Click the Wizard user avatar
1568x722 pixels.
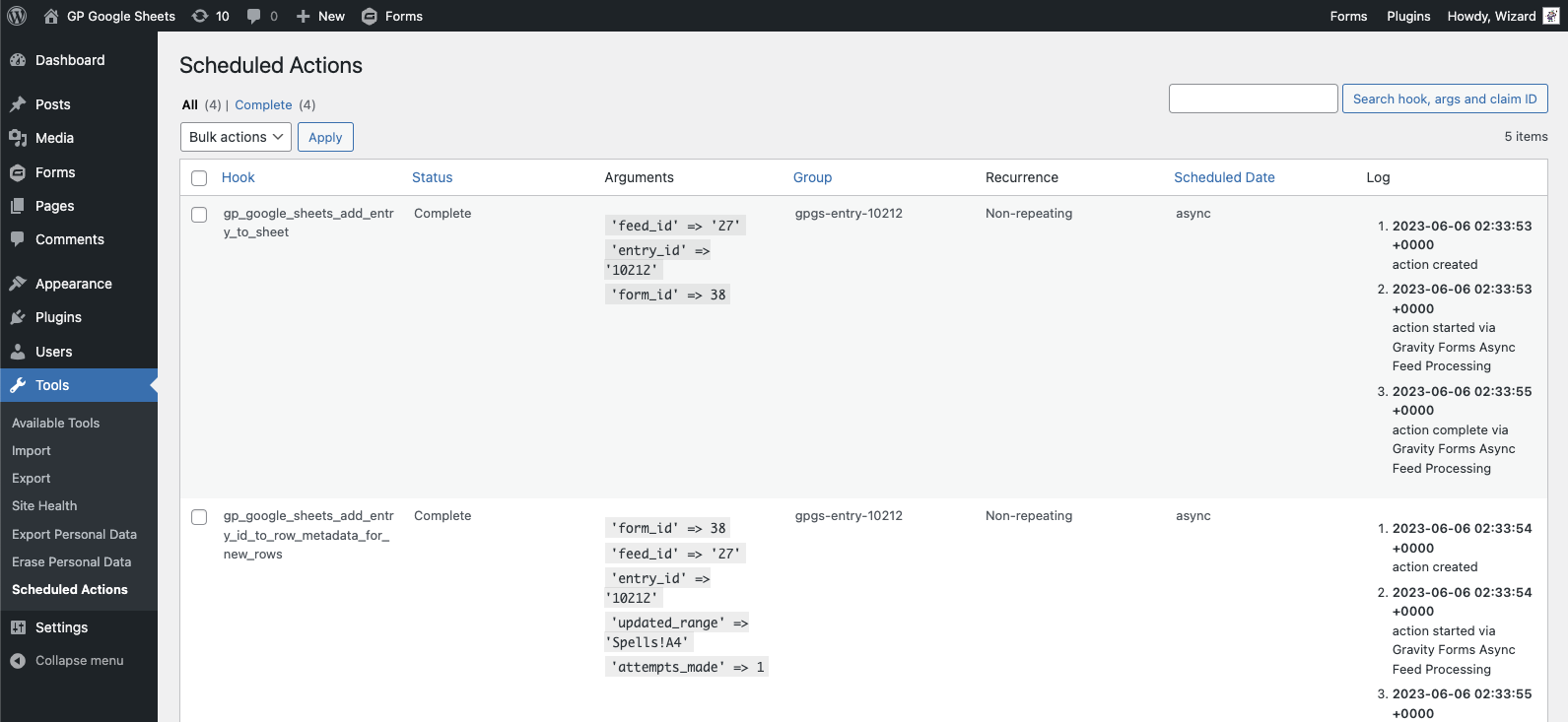pyautogui.click(x=1551, y=16)
